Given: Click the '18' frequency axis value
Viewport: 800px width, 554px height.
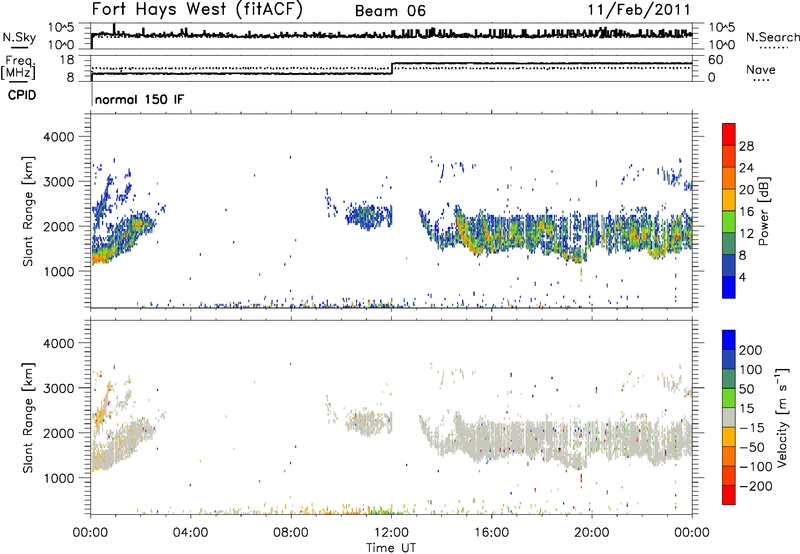Looking at the screenshot, I should tap(66, 60).
